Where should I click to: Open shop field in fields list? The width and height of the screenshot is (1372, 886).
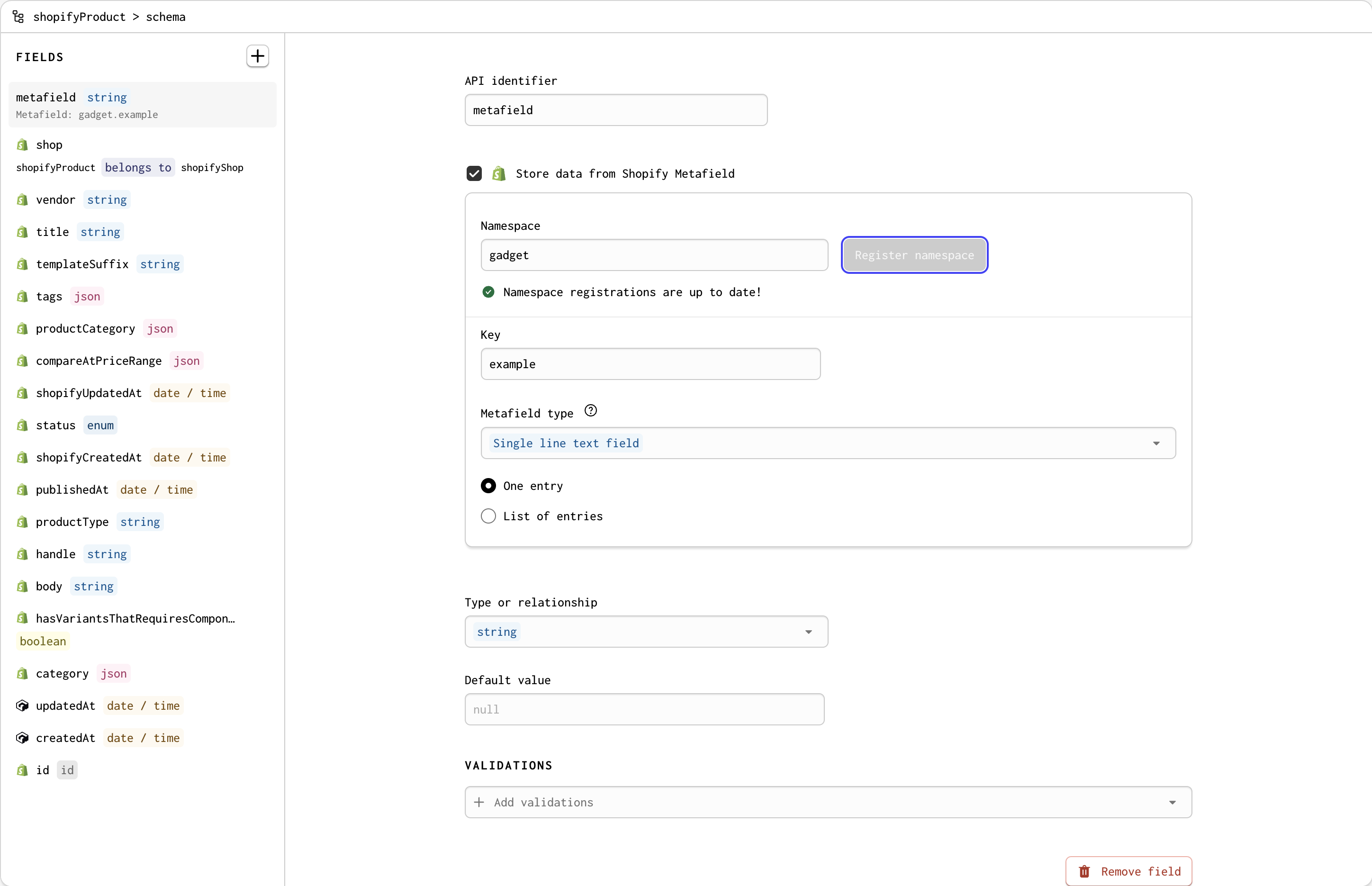pos(142,156)
